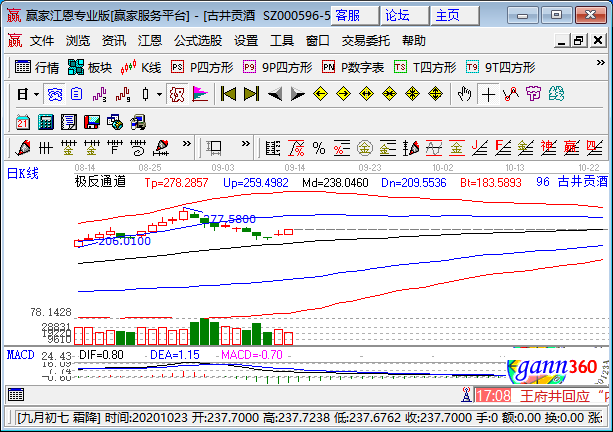Jump to first bar with skip-back icon

click(228, 94)
